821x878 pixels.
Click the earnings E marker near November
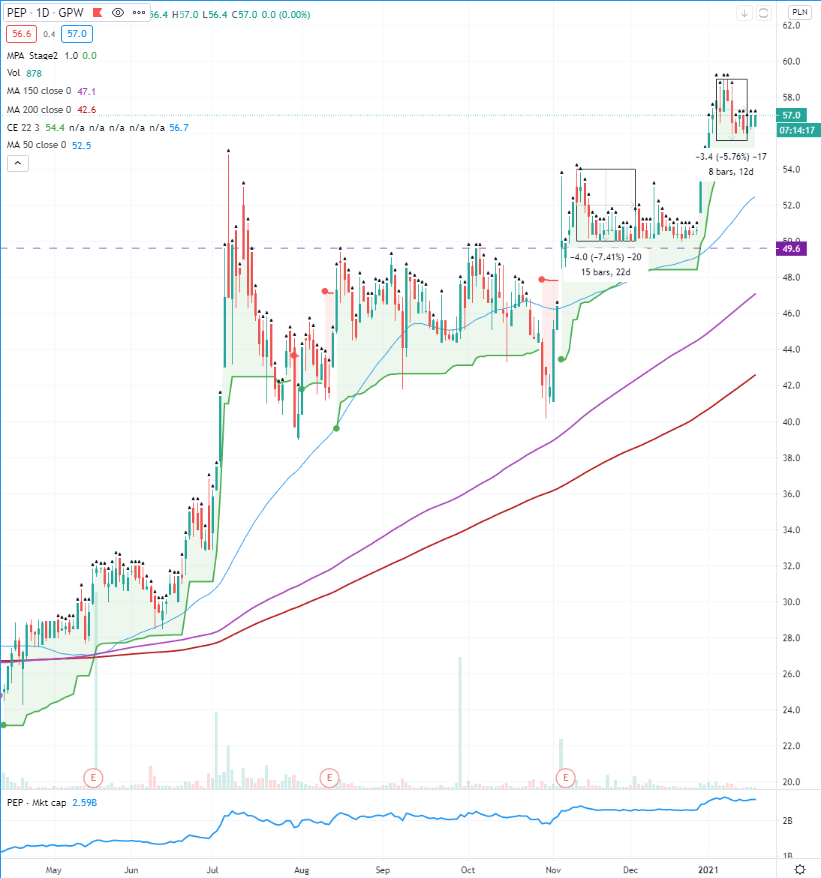point(567,776)
